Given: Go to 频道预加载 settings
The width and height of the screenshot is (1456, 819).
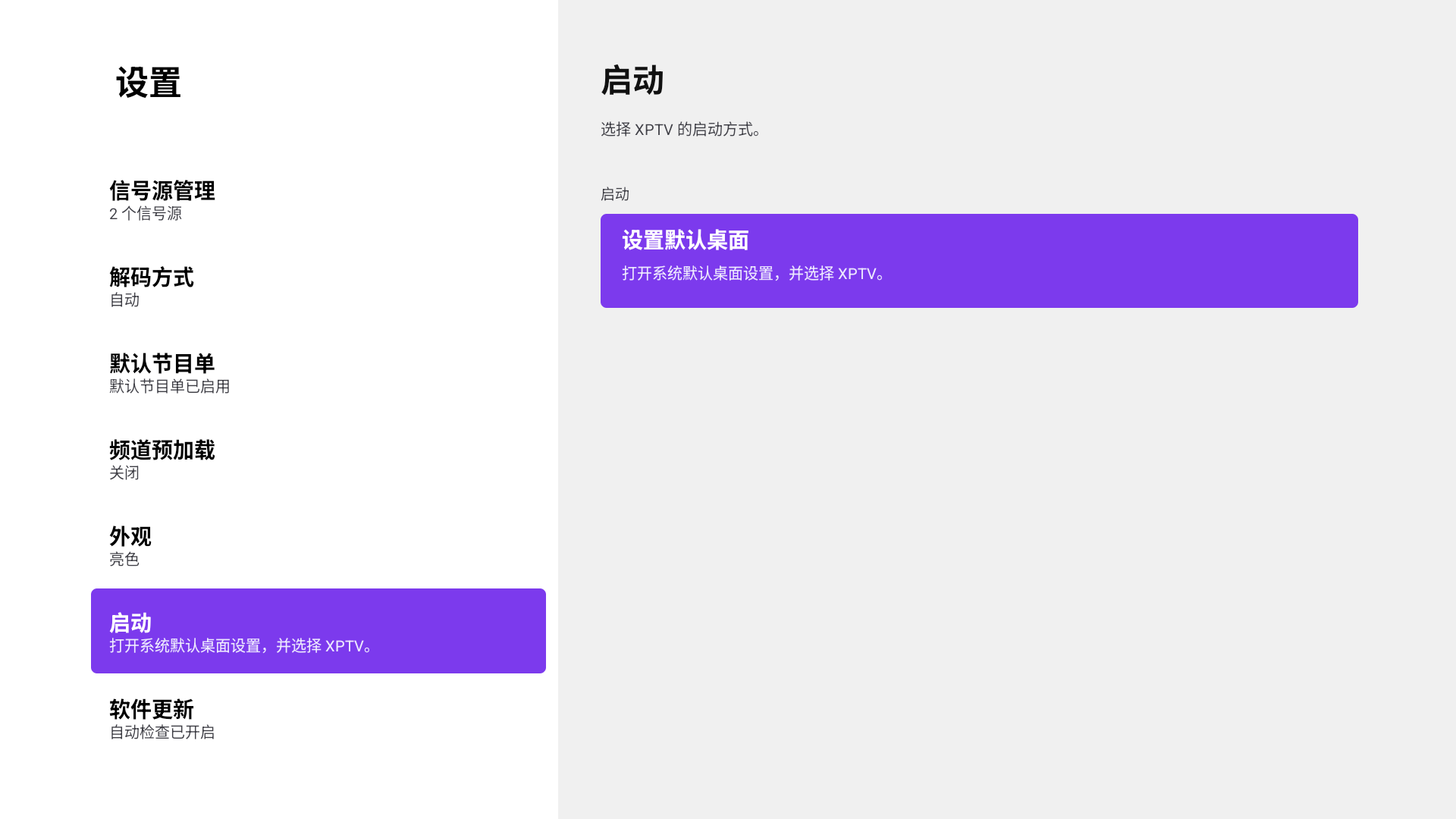Looking at the screenshot, I should pyautogui.click(x=318, y=458).
